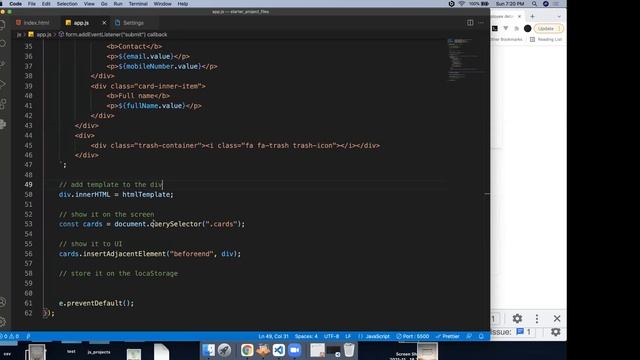Change encoding via UTF-8 status item
640x360 pixels.
pyautogui.click(x=331, y=336)
